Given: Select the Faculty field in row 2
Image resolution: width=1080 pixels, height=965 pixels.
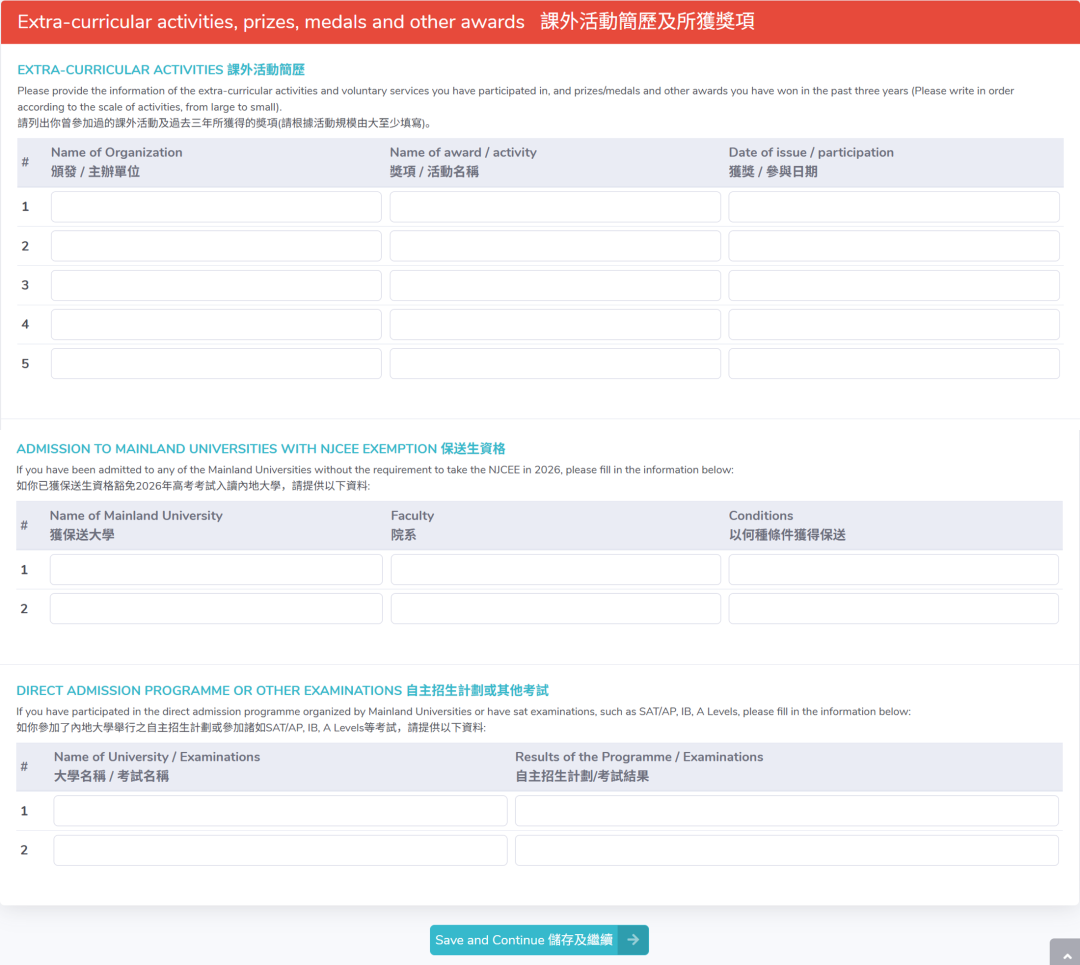Looking at the screenshot, I should tap(555, 609).
